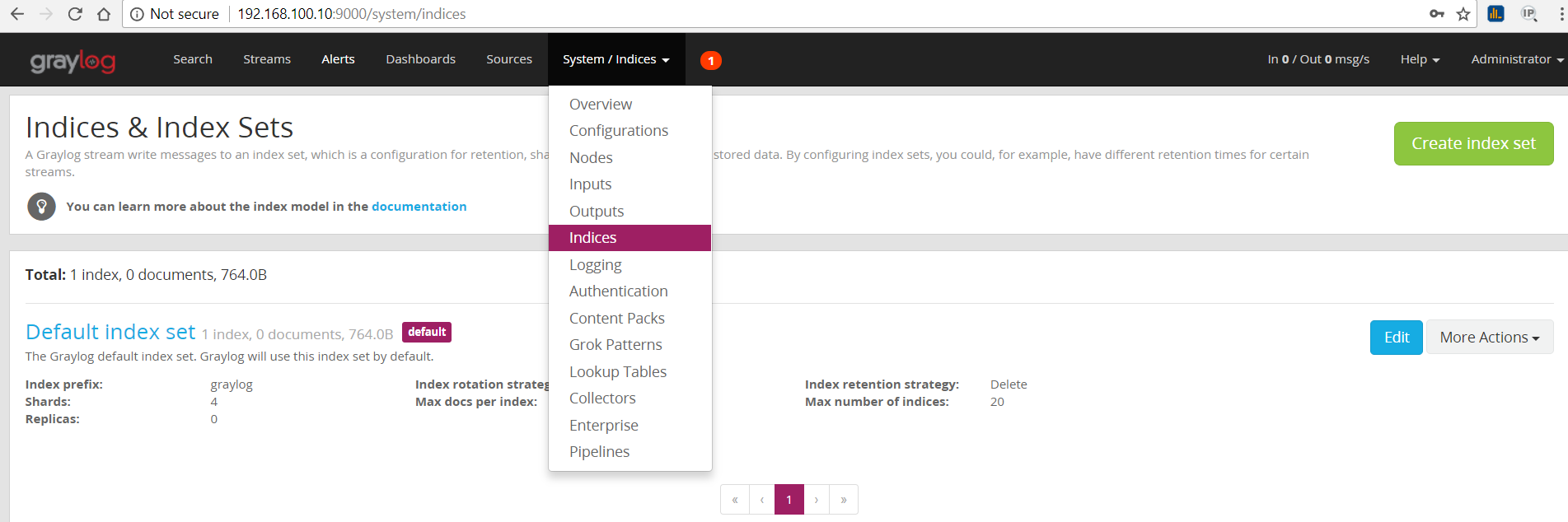Select Overview from the System menu
The width and height of the screenshot is (1568, 522).
630,105
